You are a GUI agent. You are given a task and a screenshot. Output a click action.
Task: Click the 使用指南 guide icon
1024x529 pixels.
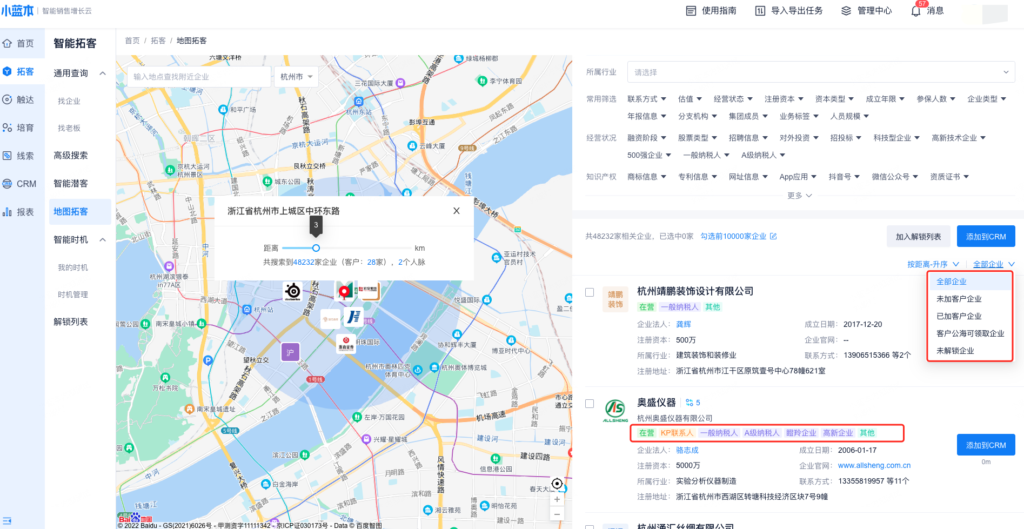[x=690, y=11]
